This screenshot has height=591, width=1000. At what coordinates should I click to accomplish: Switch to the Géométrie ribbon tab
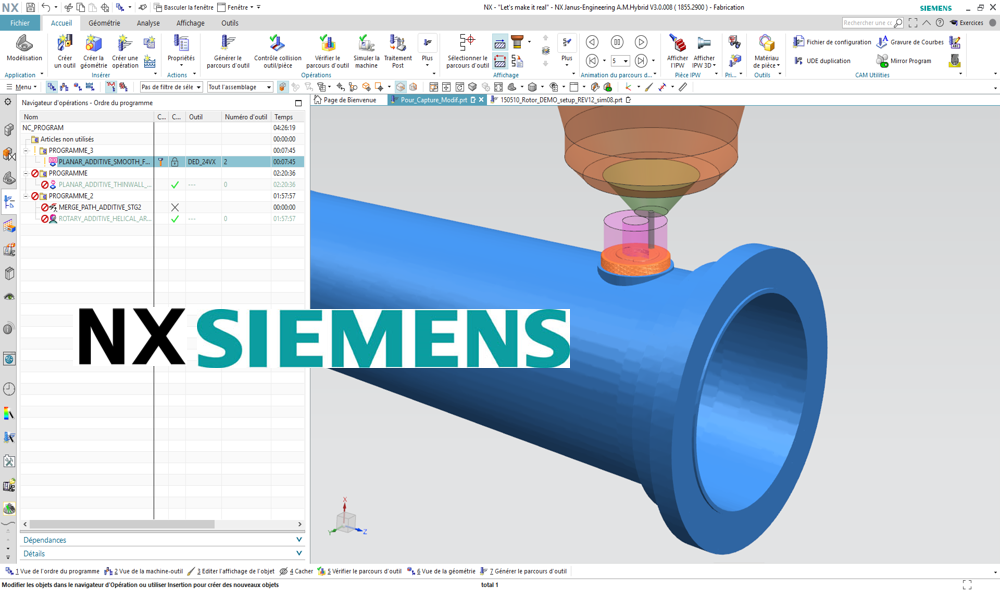coord(104,23)
